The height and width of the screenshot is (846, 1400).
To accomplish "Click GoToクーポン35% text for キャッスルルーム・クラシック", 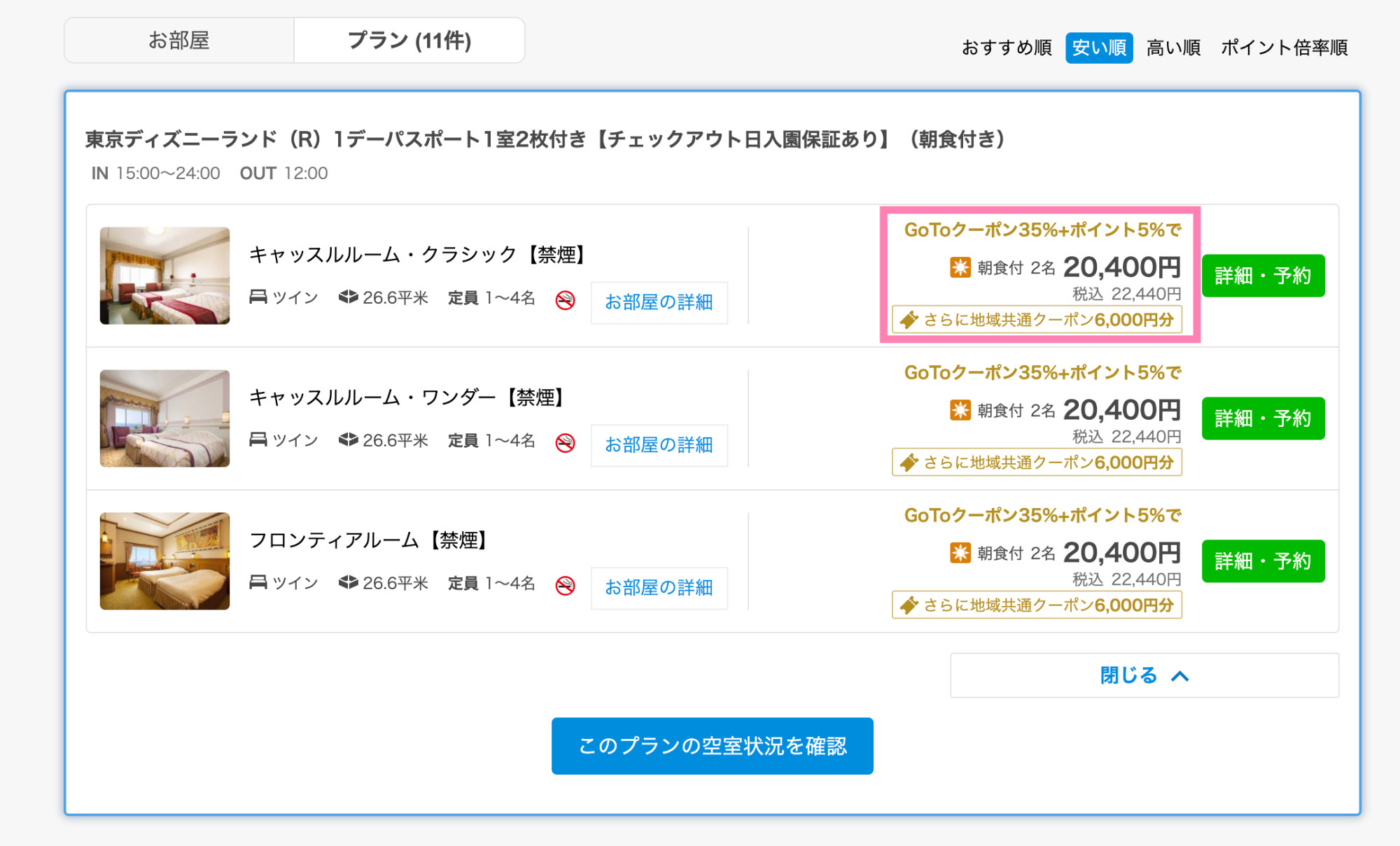I will [x=1043, y=230].
